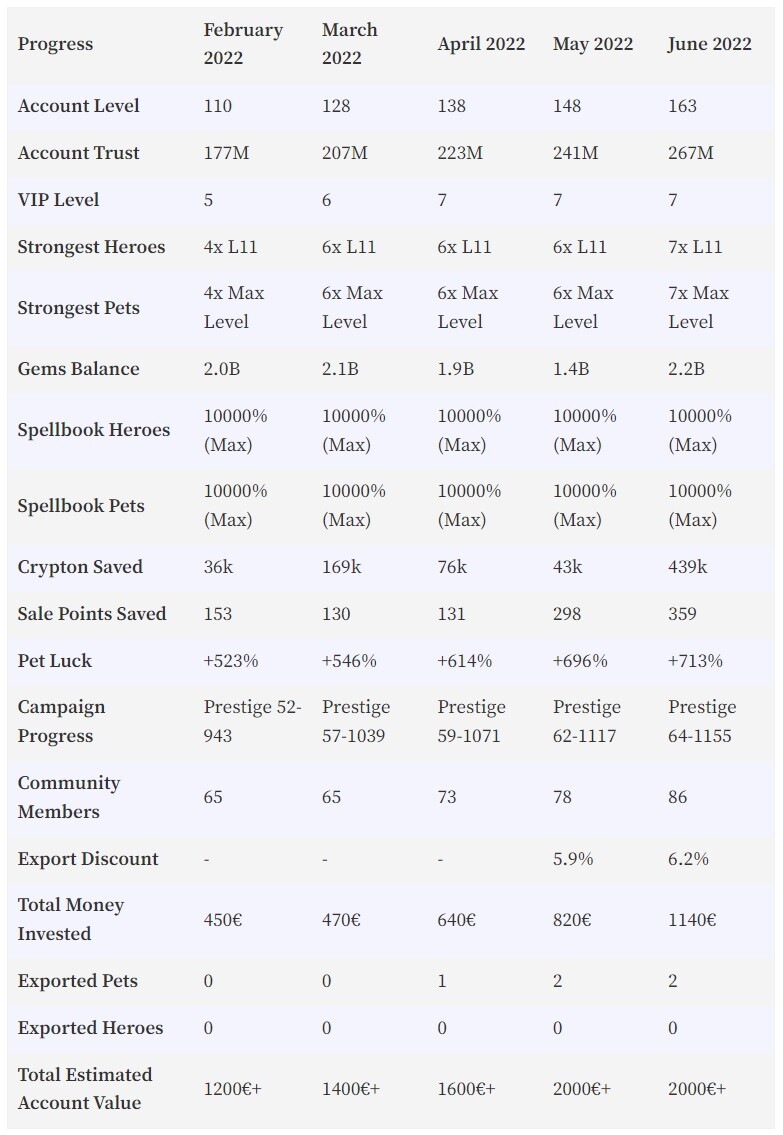Viewport: 783px width, 1135px height.
Task: Select the February 2022 column header
Action: (242, 44)
